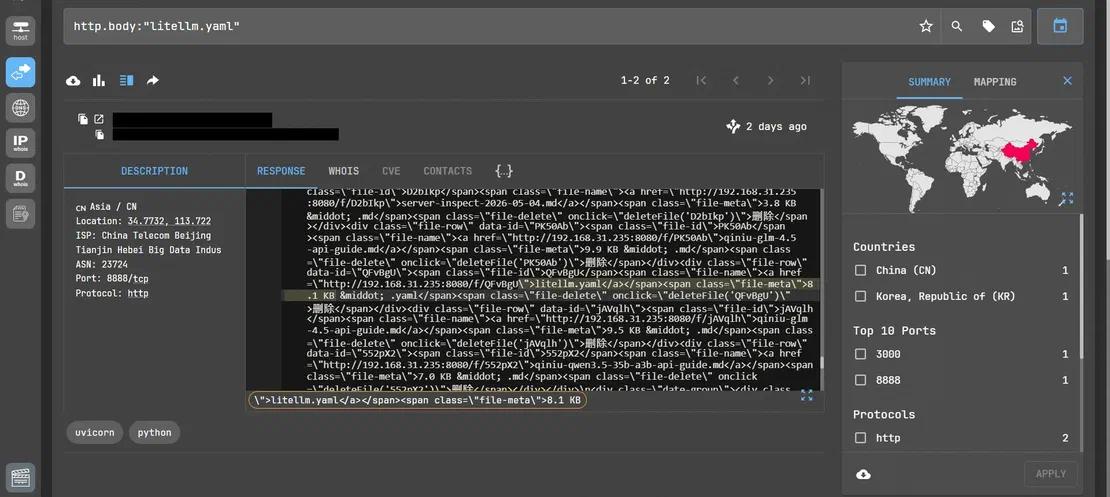Image resolution: width=1110 pixels, height=497 pixels.
Task: Select the responses search sidebar icon
Action: (x=21, y=72)
